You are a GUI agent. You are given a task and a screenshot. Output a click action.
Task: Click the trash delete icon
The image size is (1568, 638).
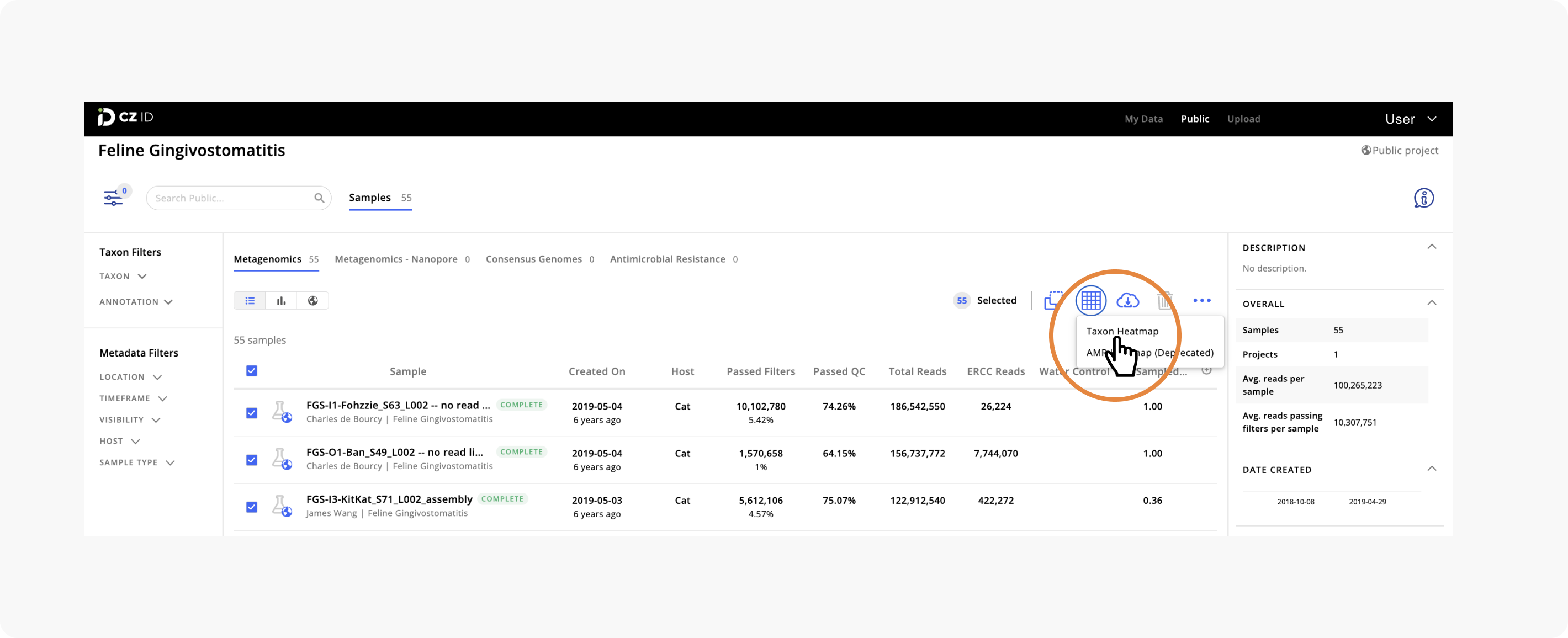(1164, 300)
